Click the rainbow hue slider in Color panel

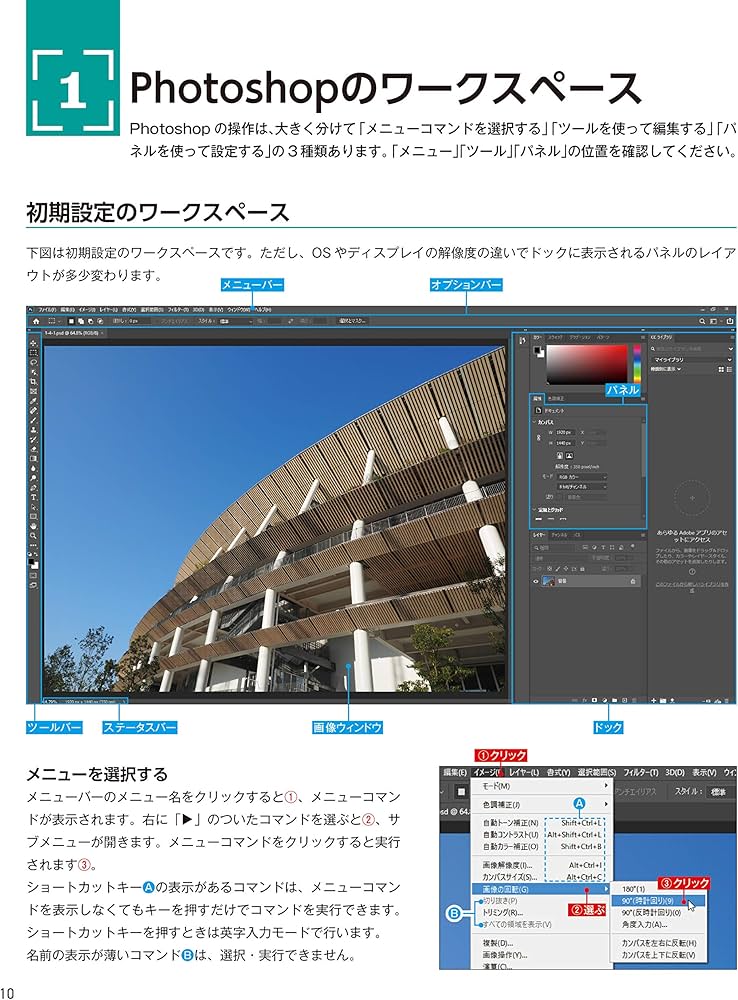pos(637,364)
